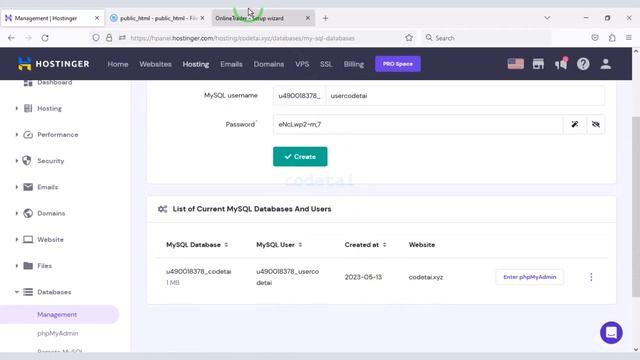Open the user profile icon
Screen dimensions: 640x360
(606, 64)
